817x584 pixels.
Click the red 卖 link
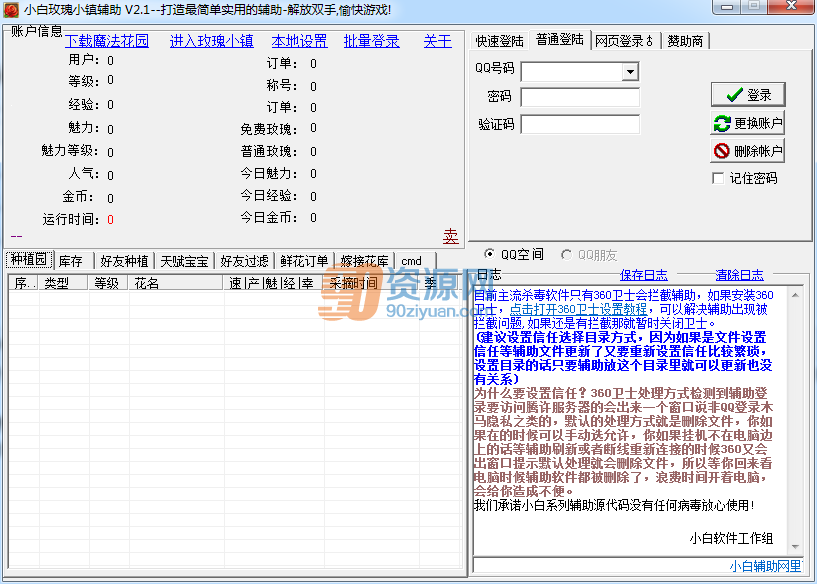451,236
